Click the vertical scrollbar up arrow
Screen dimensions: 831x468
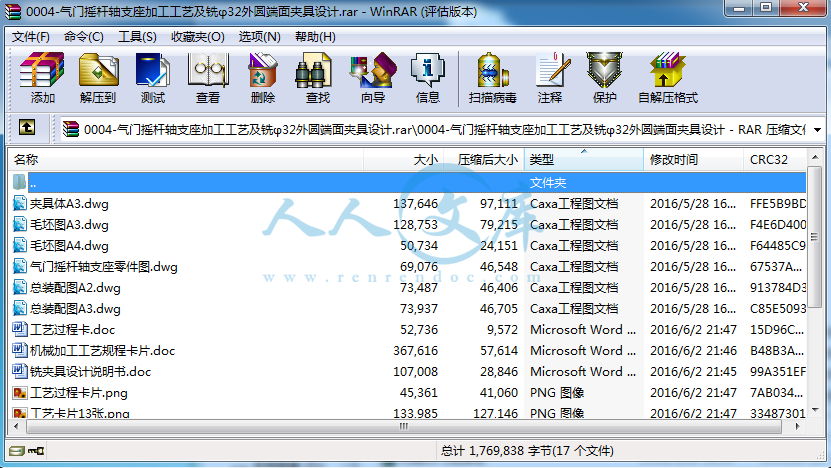click(x=815, y=157)
